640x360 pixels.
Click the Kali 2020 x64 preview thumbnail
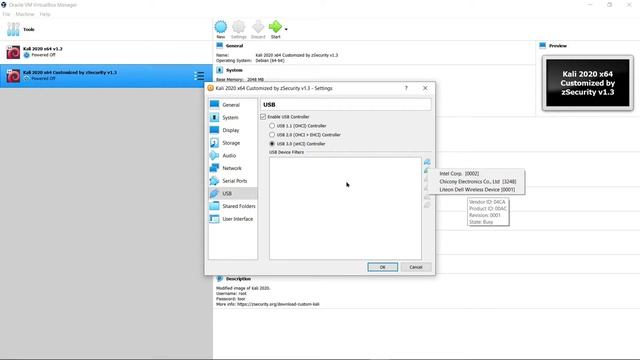[x=588, y=83]
